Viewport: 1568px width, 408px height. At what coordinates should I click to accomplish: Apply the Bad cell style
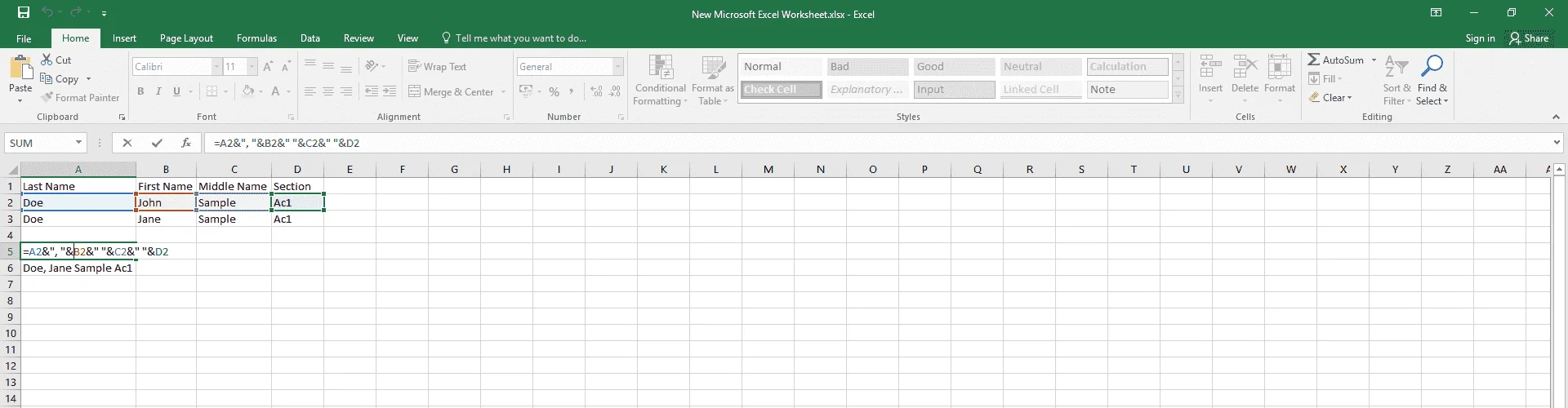click(x=867, y=67)
